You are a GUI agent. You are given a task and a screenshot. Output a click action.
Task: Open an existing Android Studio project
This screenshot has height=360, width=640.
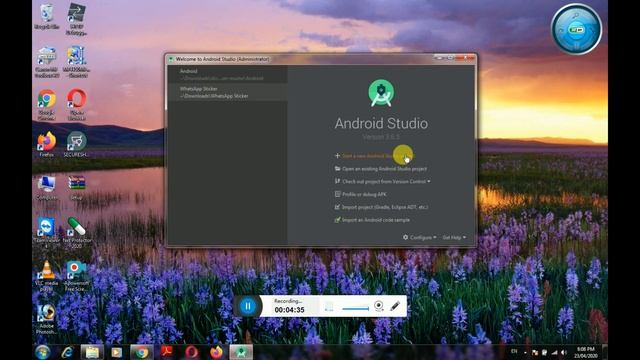coord(381,169)
